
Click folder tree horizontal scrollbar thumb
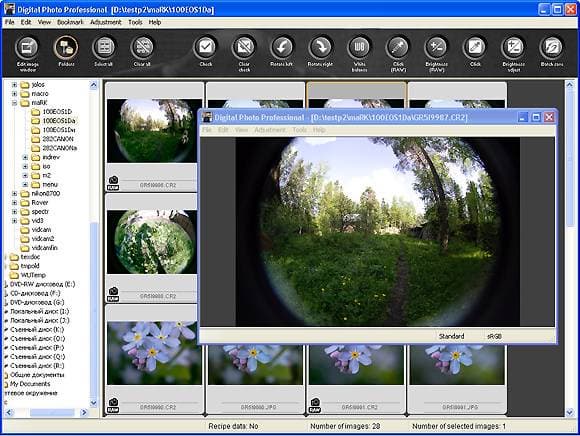52,412
